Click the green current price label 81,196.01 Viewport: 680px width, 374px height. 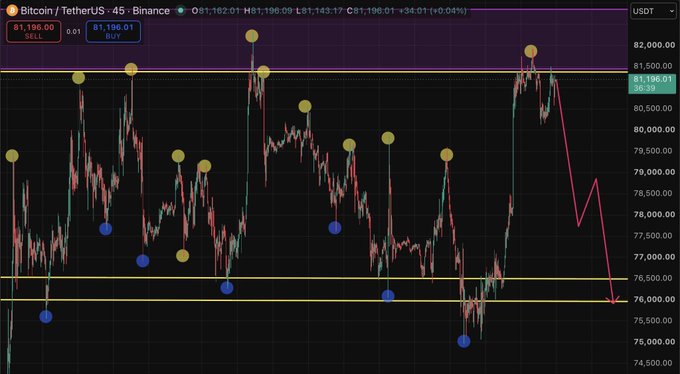pyautogui.click(x=652, y=79)
